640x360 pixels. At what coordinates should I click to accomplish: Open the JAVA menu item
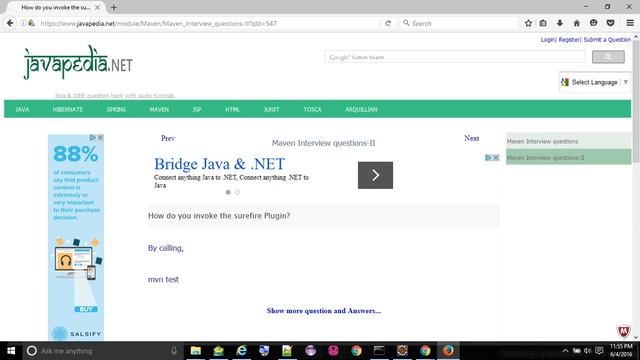pyautogui.click(x=22, y=109)
